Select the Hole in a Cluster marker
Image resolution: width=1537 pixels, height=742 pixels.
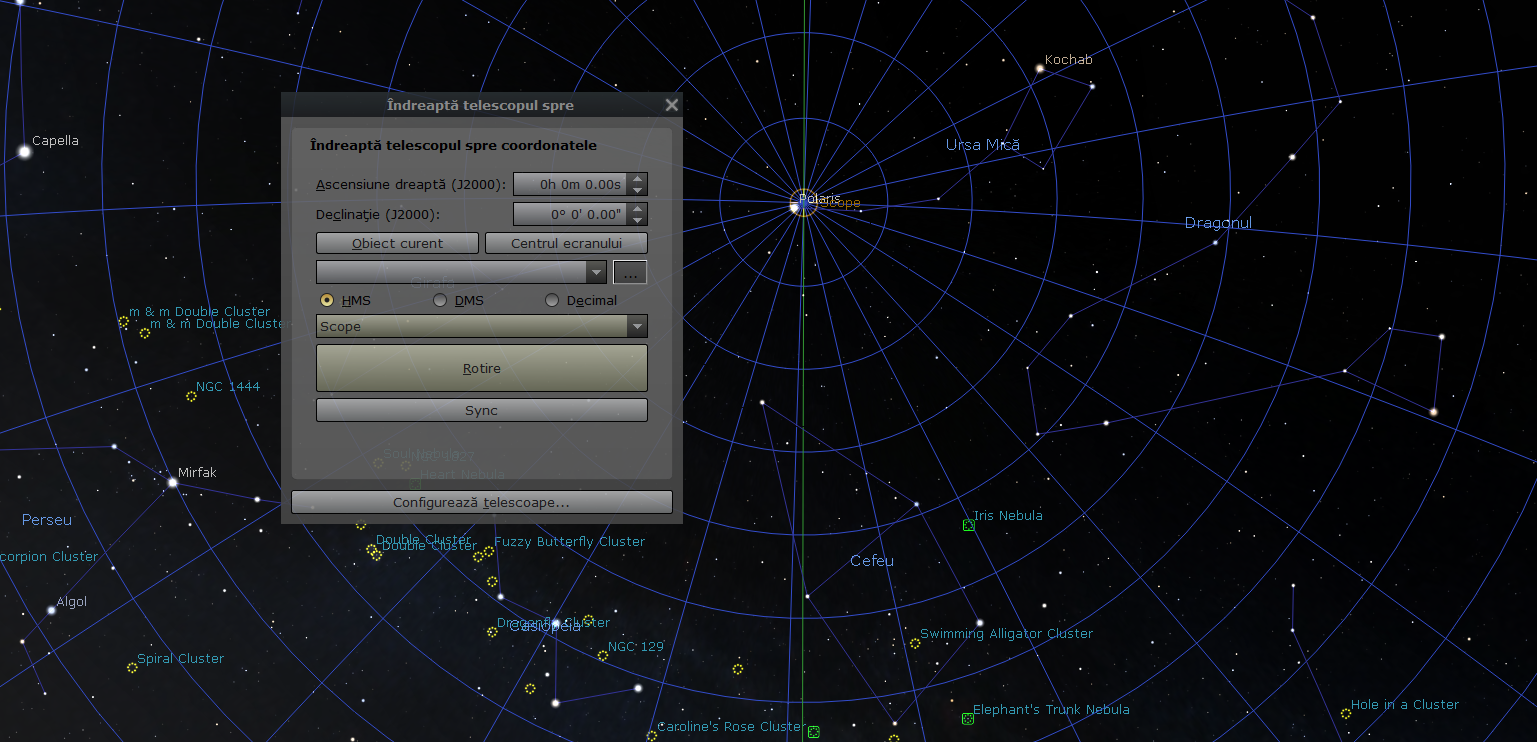pos(1345,714)
